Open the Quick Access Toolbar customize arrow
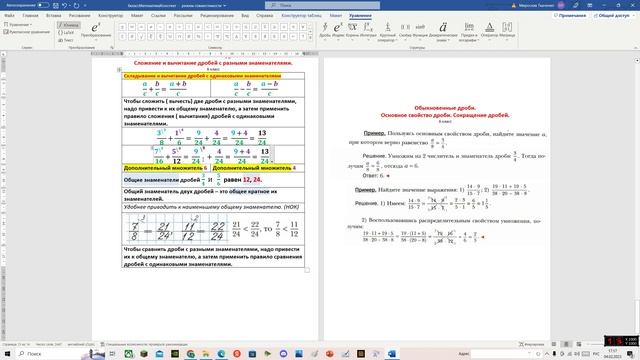640x360 pixels. (85, 6)
